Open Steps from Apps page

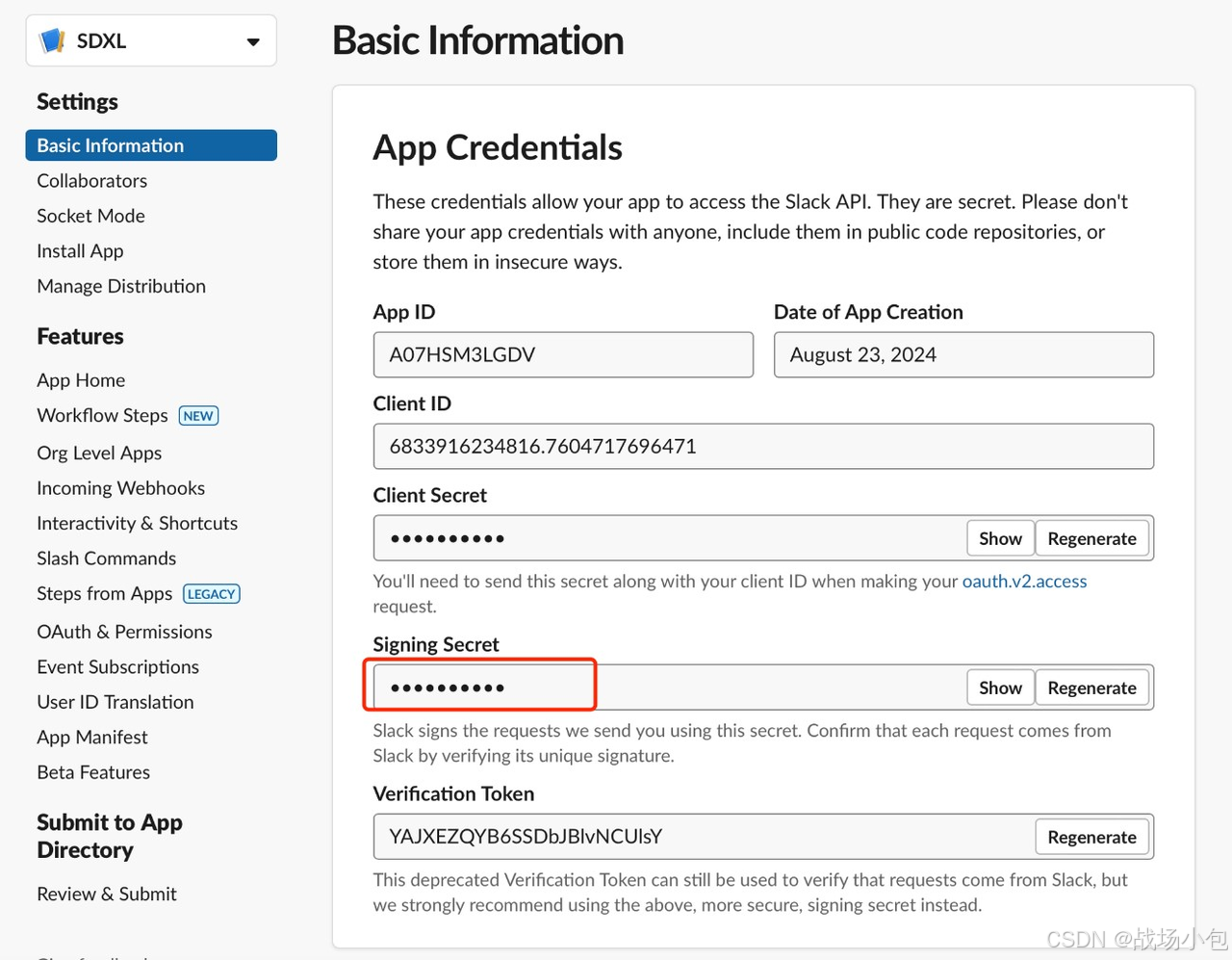click(105, 593)
